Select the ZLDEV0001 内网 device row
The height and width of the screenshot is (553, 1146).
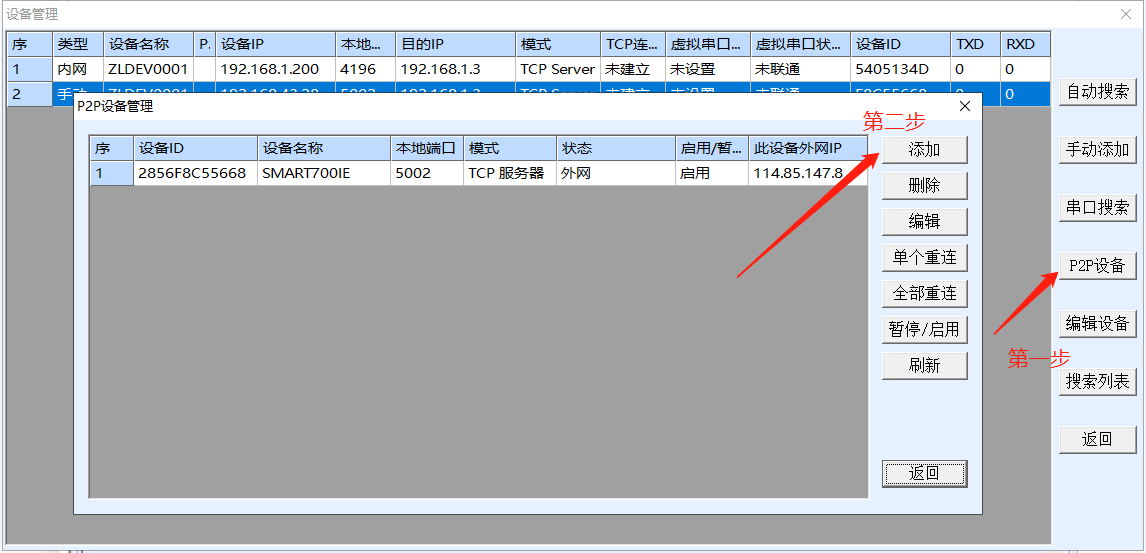pyautogui.click(x=148, y=70)
